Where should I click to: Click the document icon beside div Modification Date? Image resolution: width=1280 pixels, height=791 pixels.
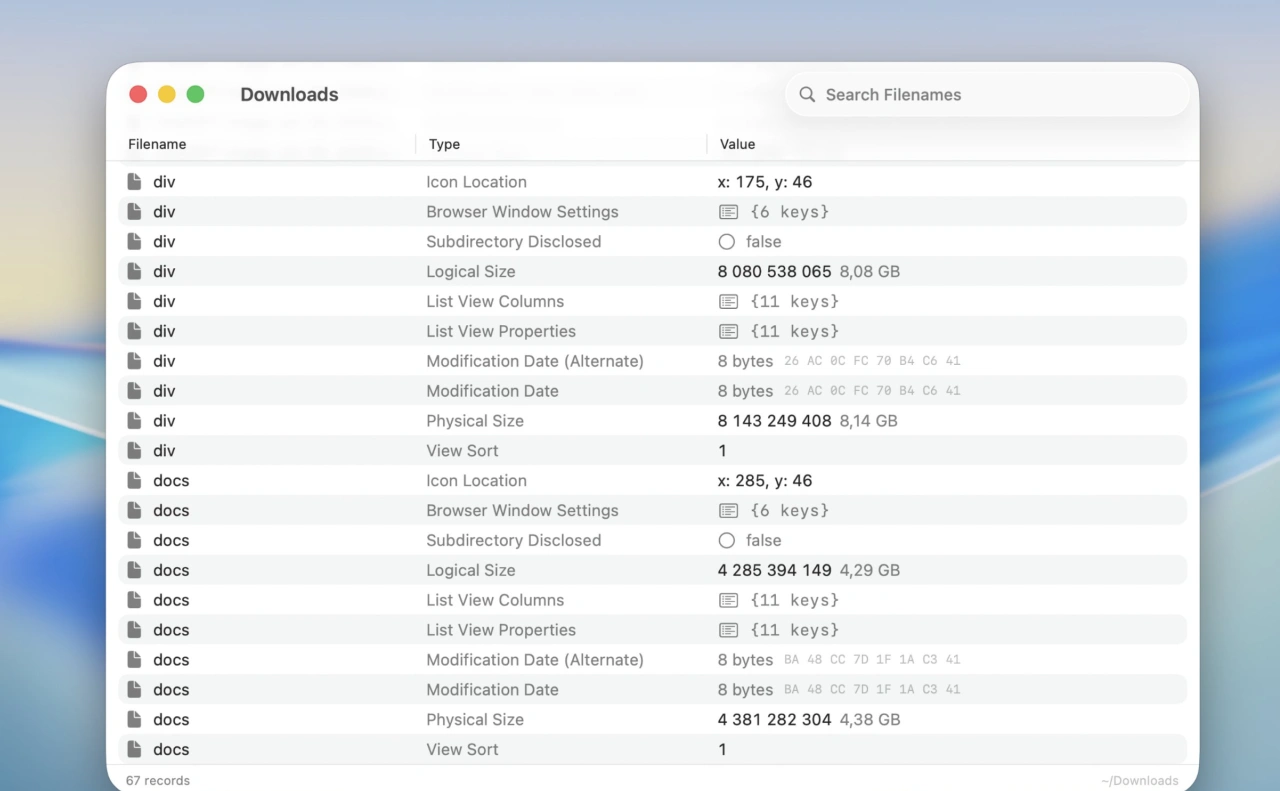pyautogui.click(x=135, y=390)
